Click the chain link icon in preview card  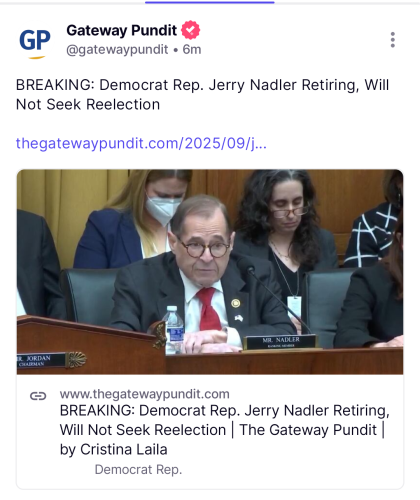38,396
